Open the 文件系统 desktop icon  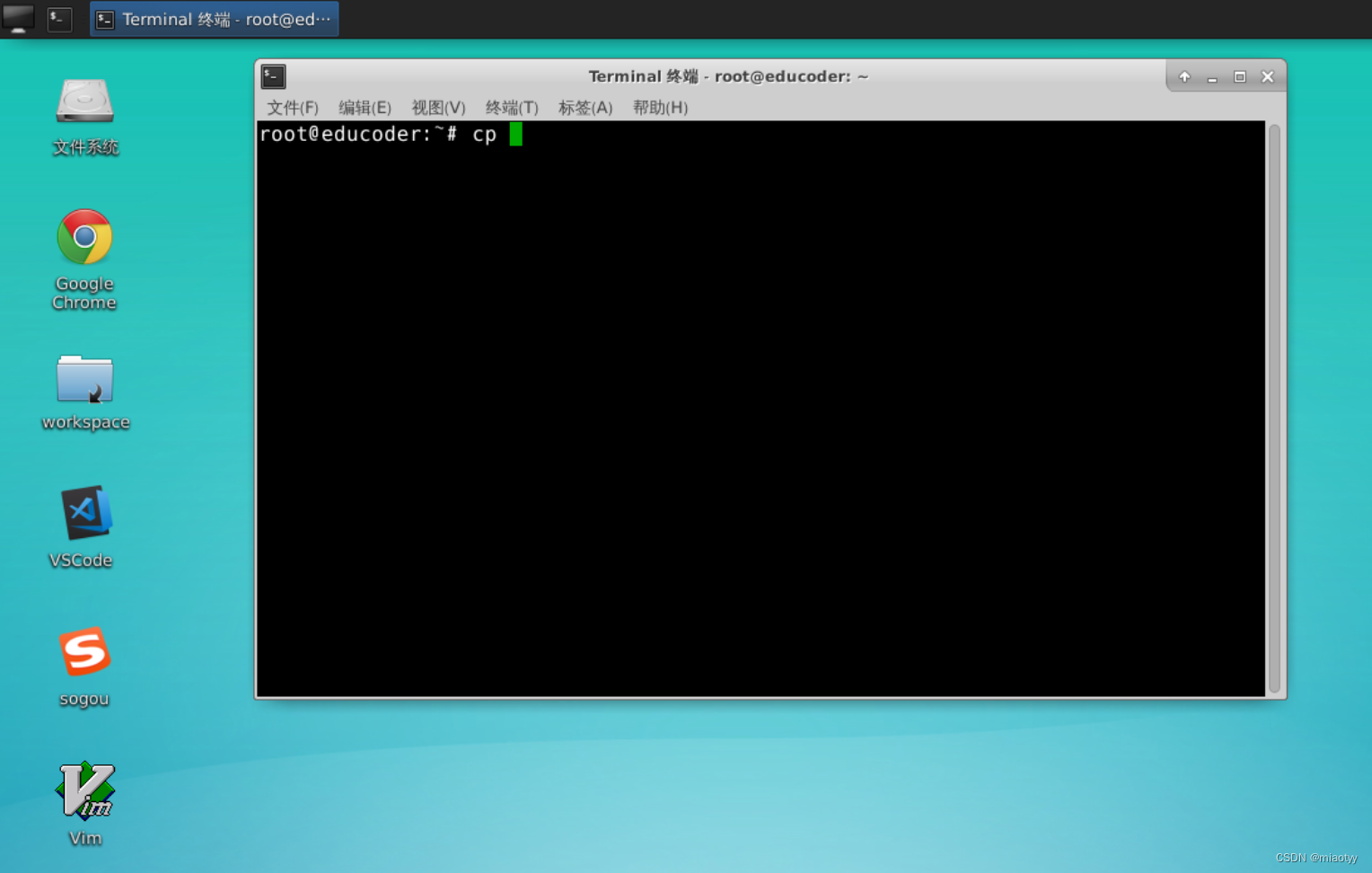85,117
